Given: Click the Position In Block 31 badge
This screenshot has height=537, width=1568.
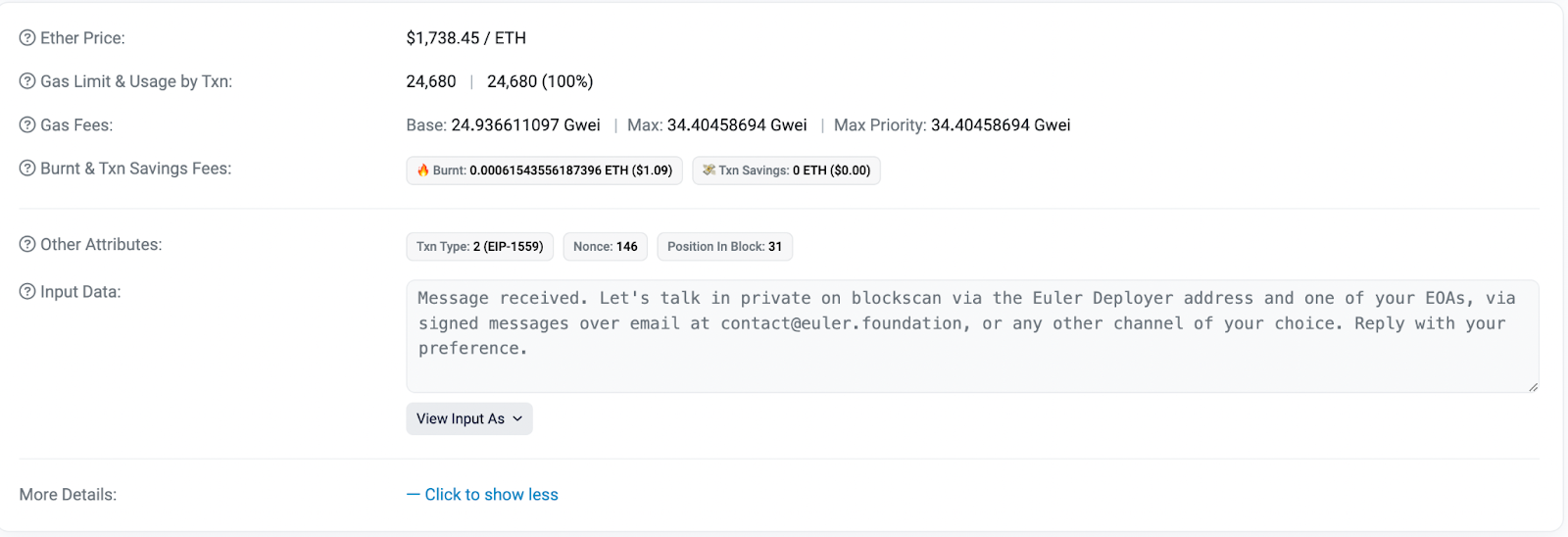Looking at the screenshot, I should (724, 247).
